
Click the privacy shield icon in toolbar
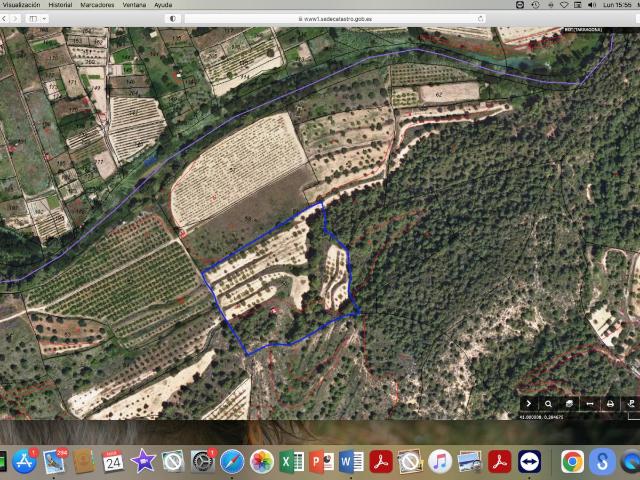[173, 19]
